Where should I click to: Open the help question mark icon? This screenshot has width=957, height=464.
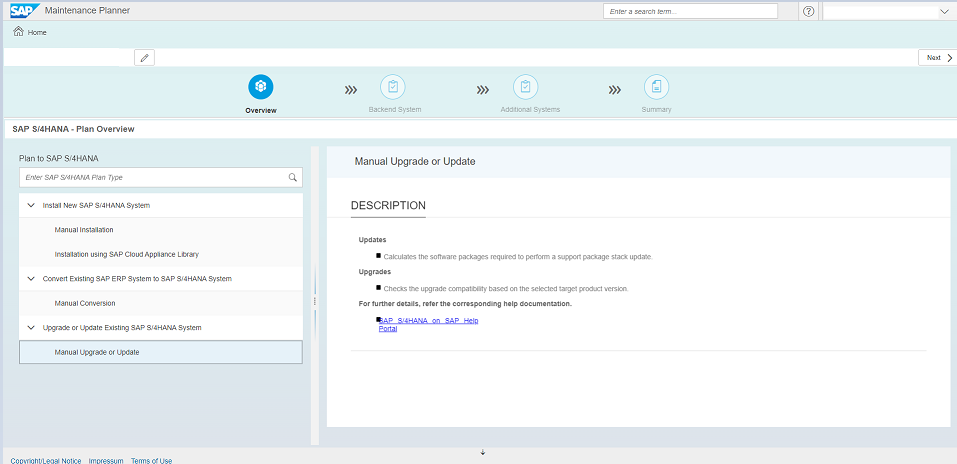point(809,11)
